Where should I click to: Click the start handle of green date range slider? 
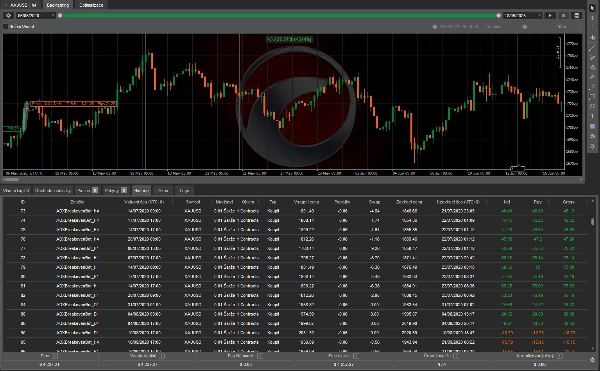(60, 15)
